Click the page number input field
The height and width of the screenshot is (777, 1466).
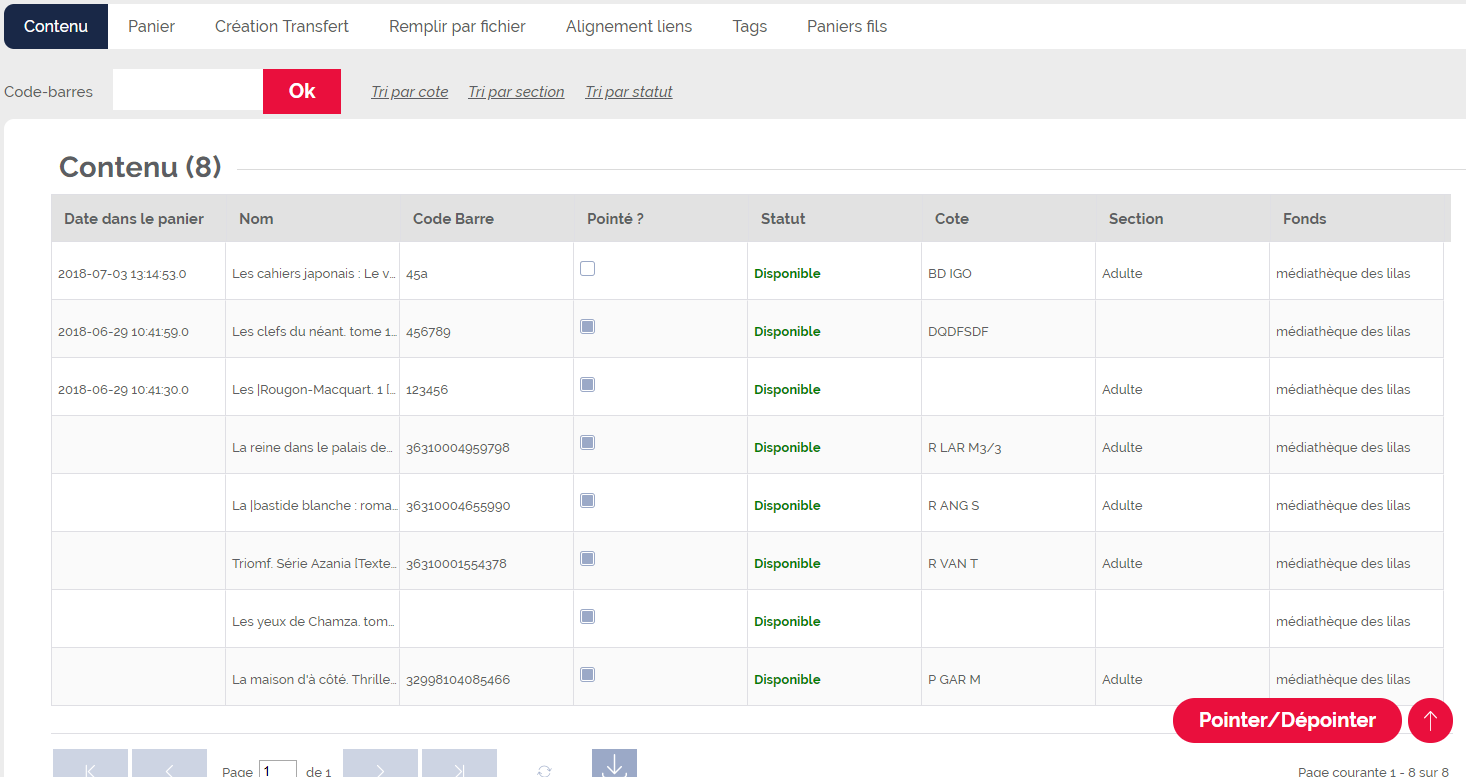278,770
